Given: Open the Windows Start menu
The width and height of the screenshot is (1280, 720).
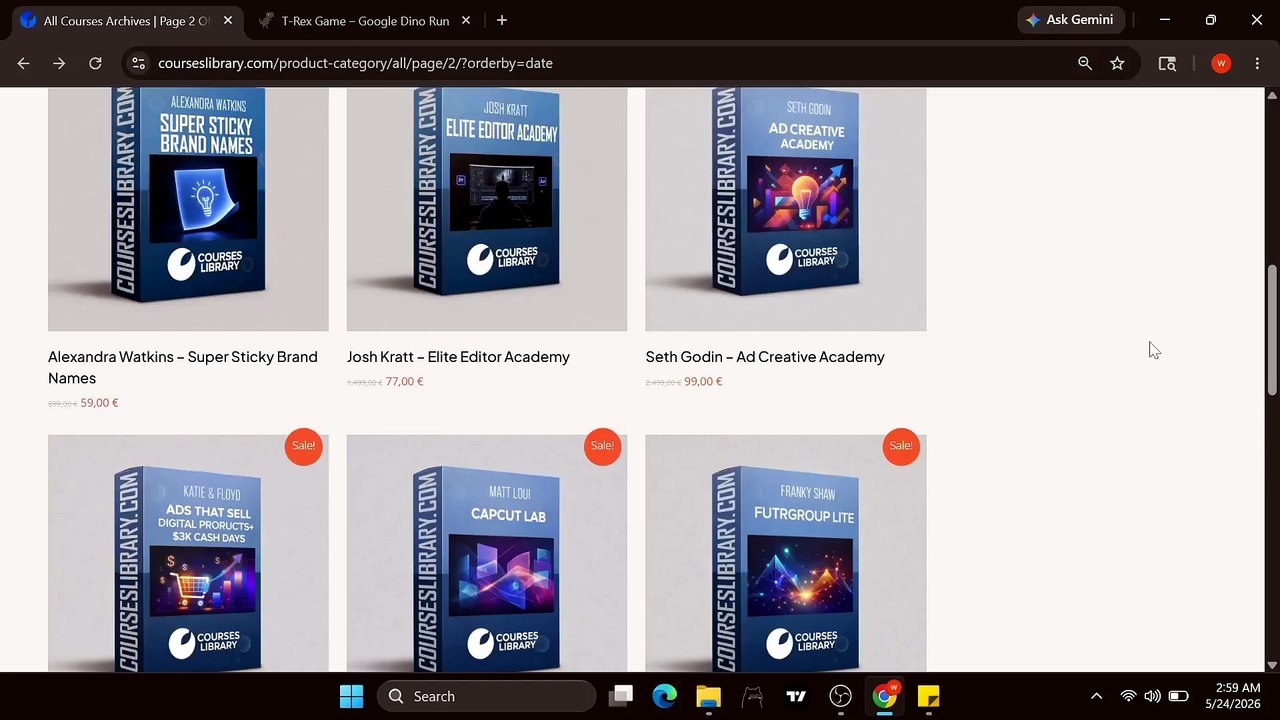Looking at the screenshot, I should click(x=351, y=696).
